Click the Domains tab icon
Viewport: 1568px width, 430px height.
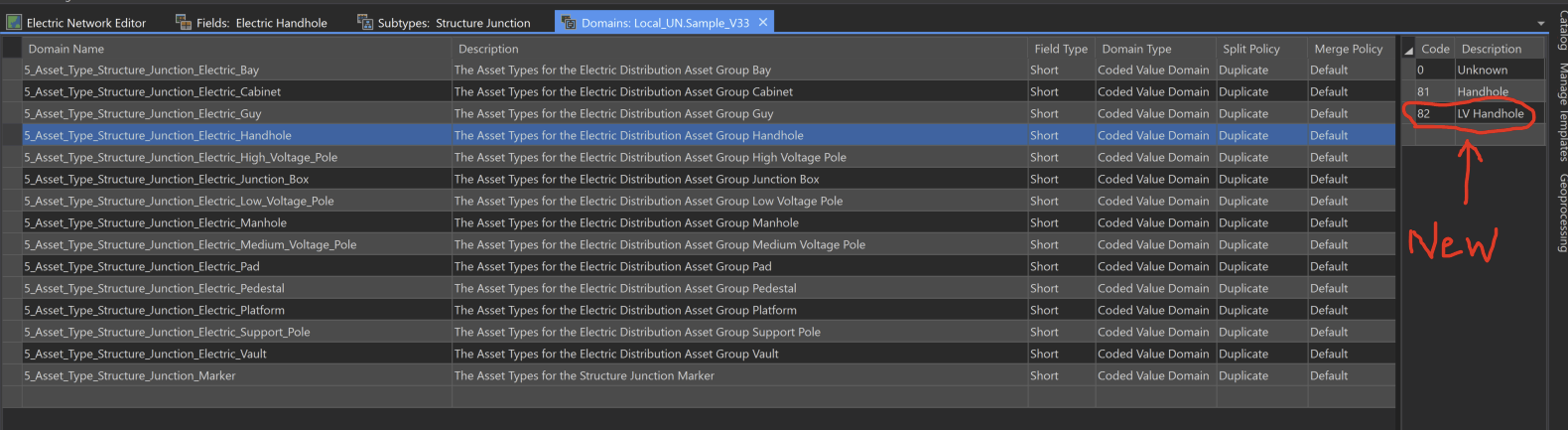tap(569, 22)
